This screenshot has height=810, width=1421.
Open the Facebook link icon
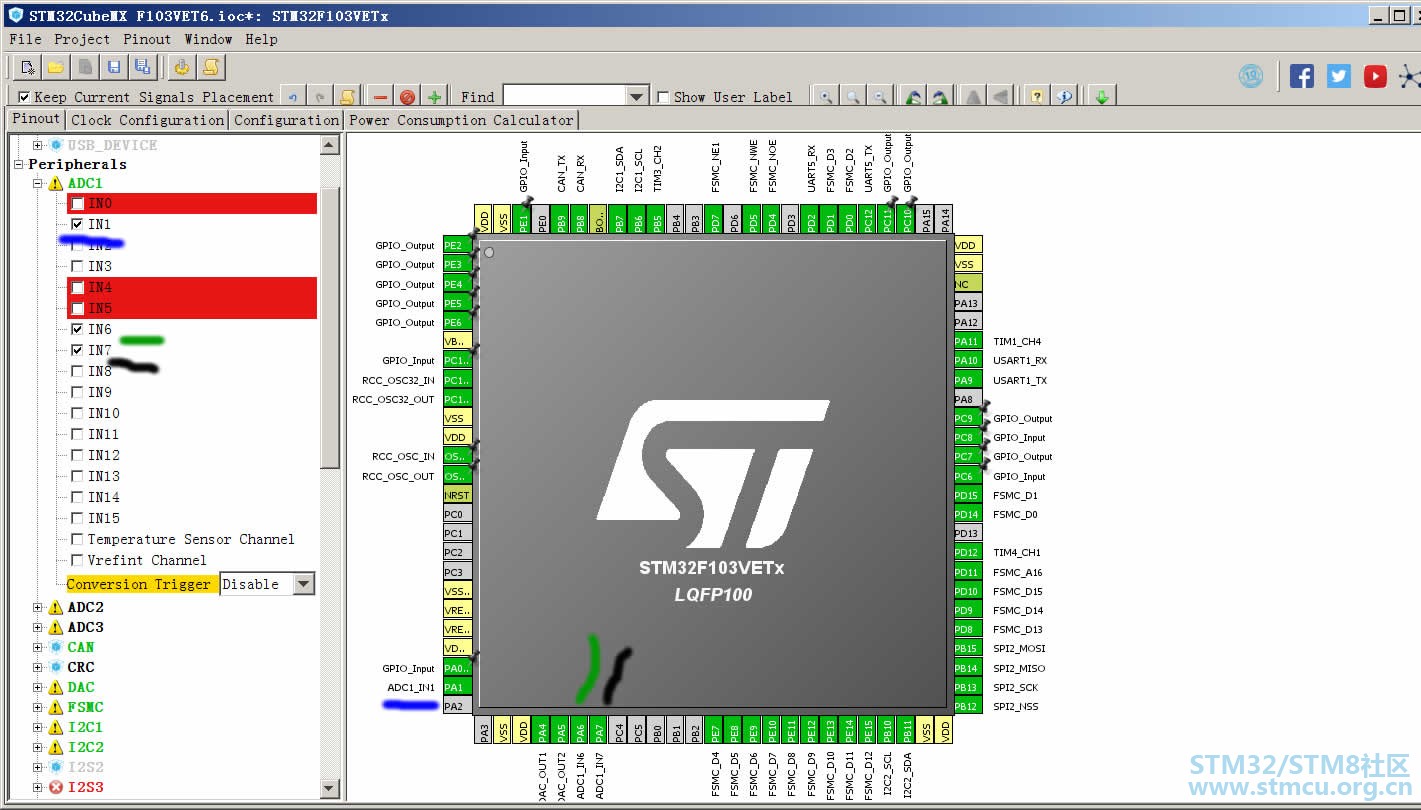pos(1301,76)
